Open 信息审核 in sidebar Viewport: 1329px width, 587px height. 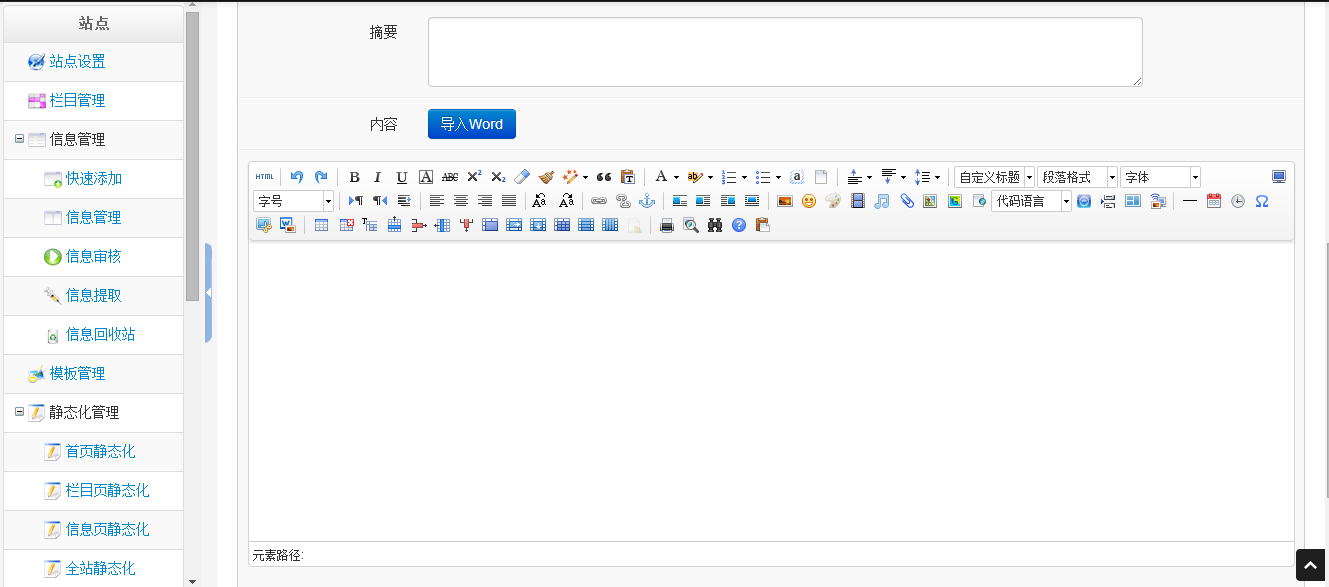click(93, 256)
